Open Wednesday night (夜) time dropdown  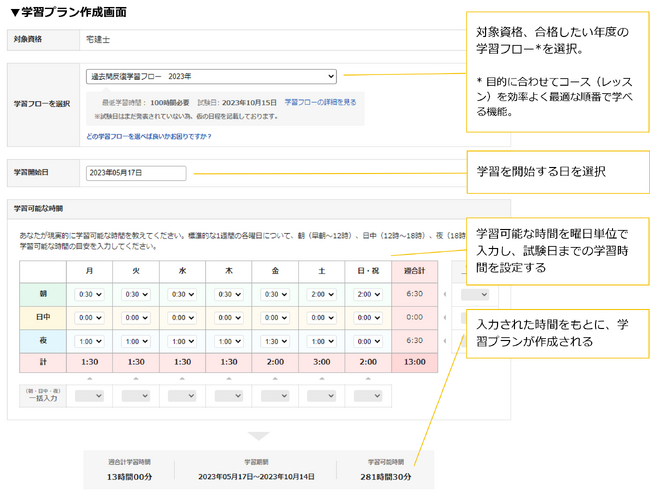pos(181,341)
